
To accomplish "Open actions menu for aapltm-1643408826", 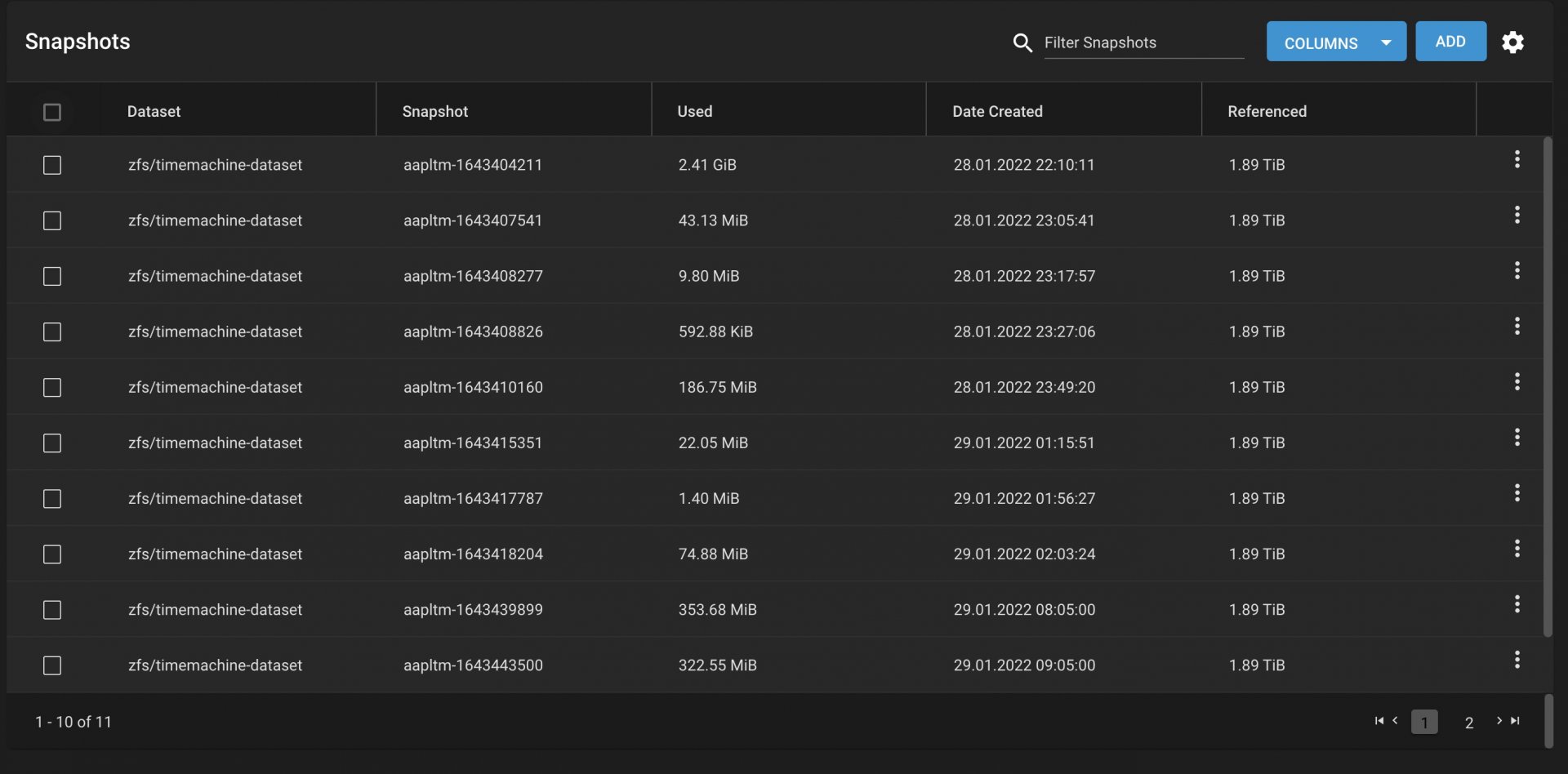I will pyautogui.click(x=1517, y=326).
